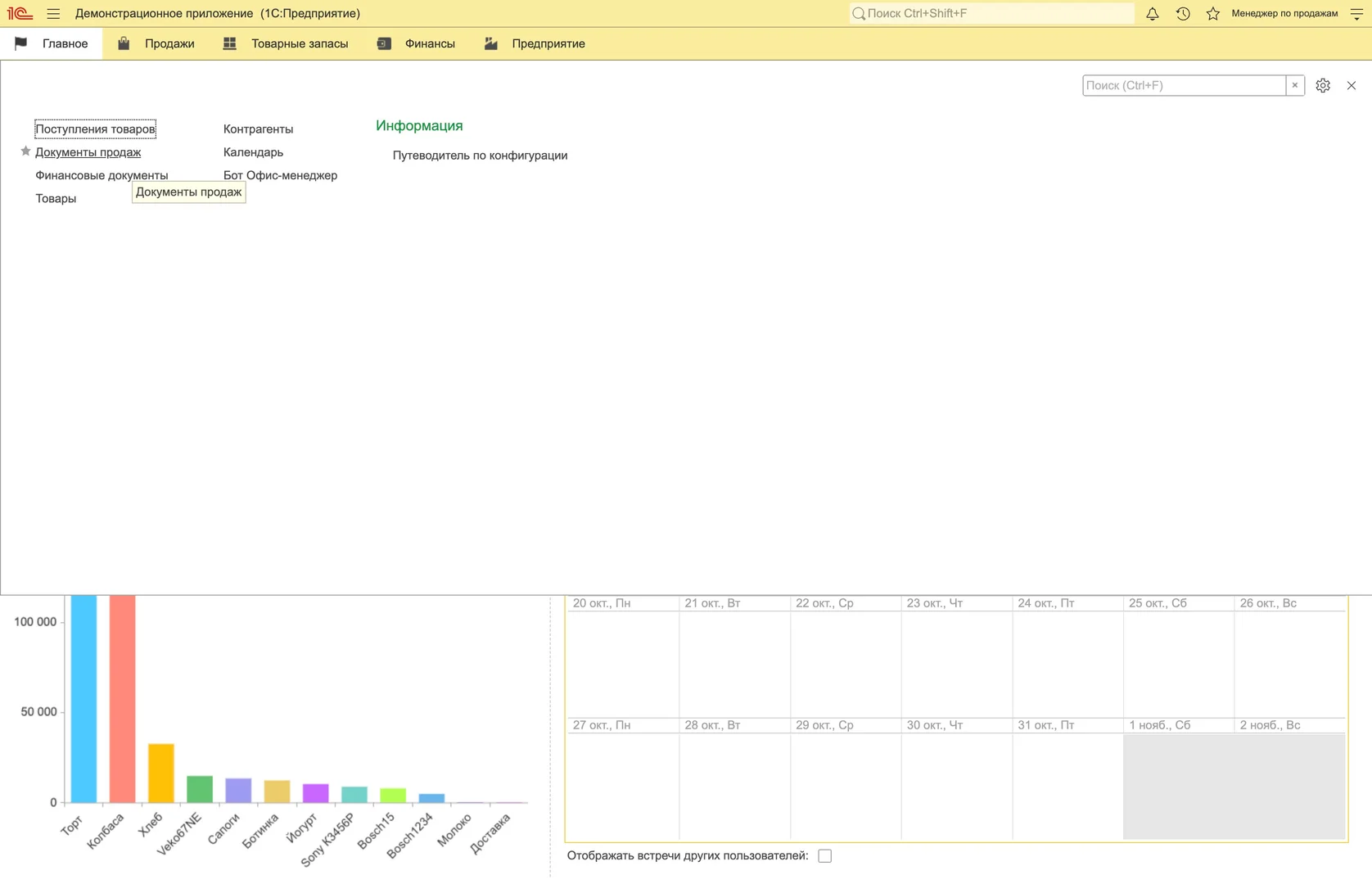This screenshot has height=884, width=1372.
Task: Open favorites star in title bar
Action: [x=1212, y=13]
